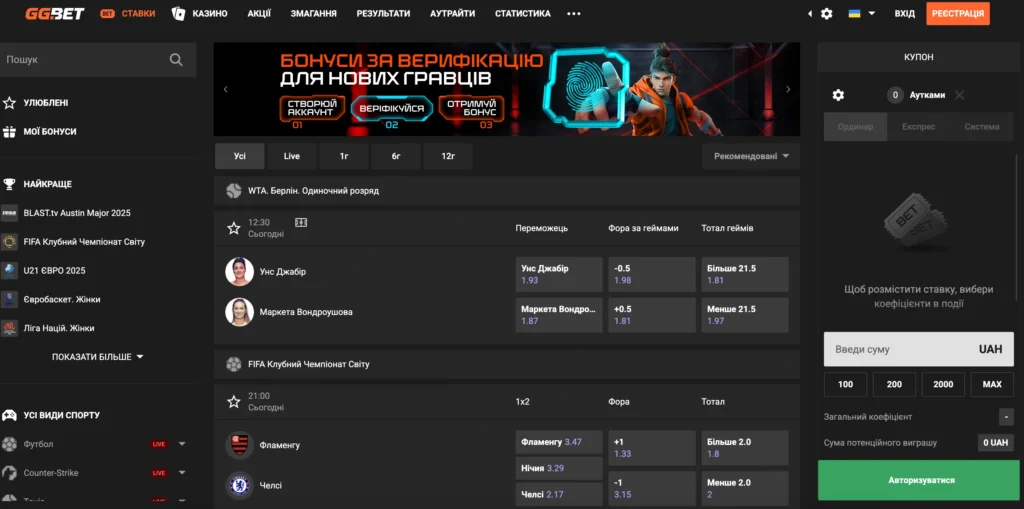Click the Челсі team crest
Screen dimensions: 1024x509
[x=239, y=485]
